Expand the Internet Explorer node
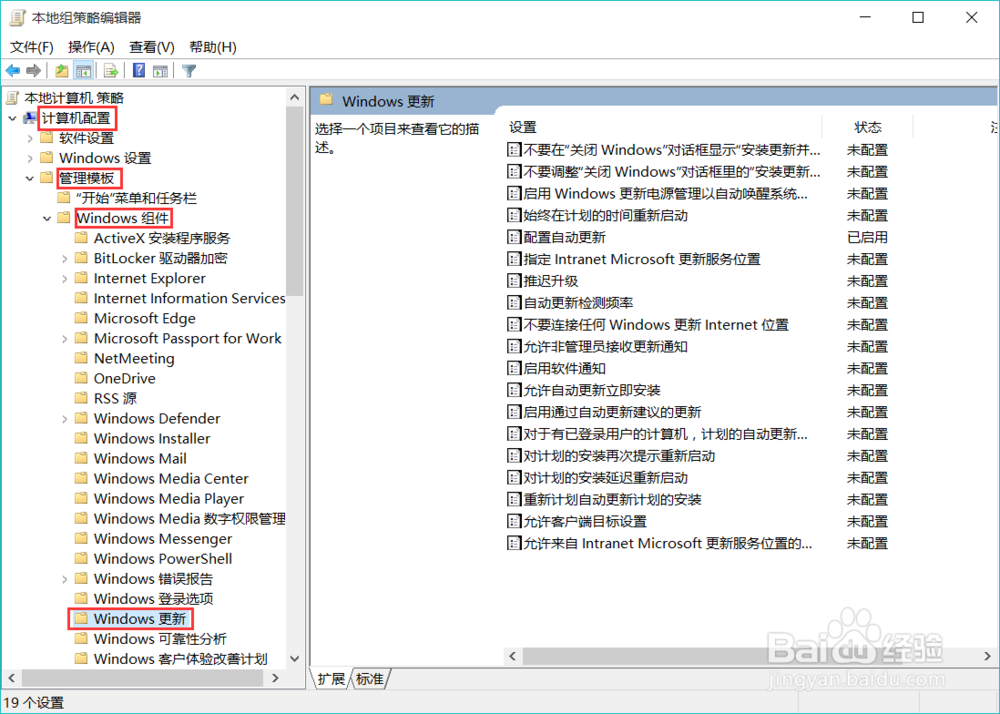The height and width of the screenshot is (714, 1000). tap(65, 278)
